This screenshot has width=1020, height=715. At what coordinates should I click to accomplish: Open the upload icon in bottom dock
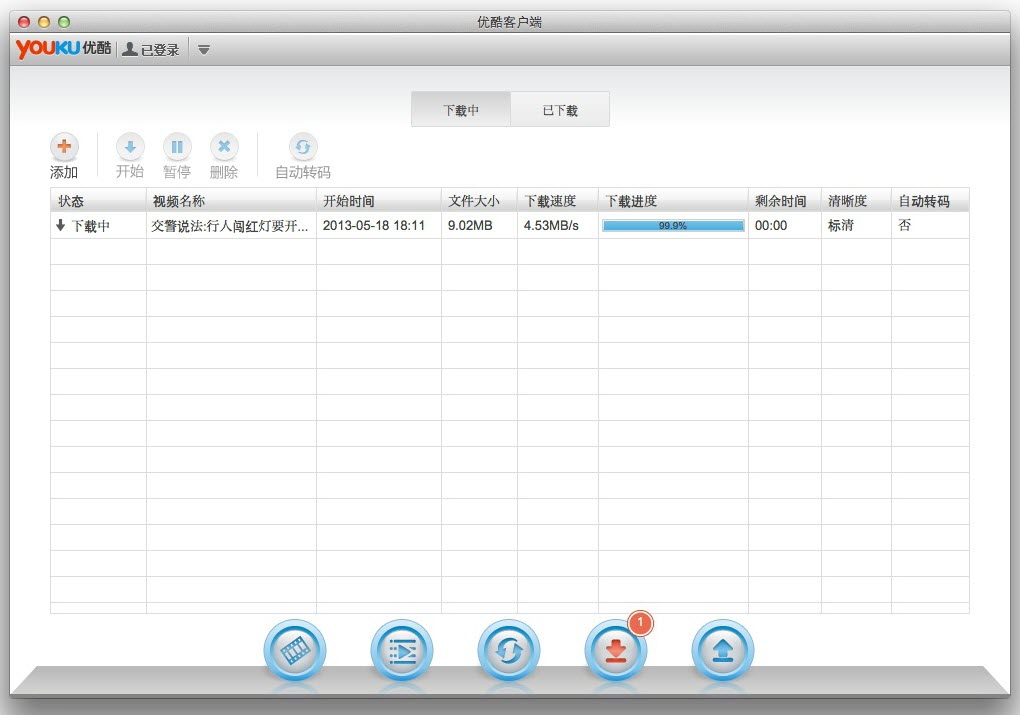(x=722, y=650)
